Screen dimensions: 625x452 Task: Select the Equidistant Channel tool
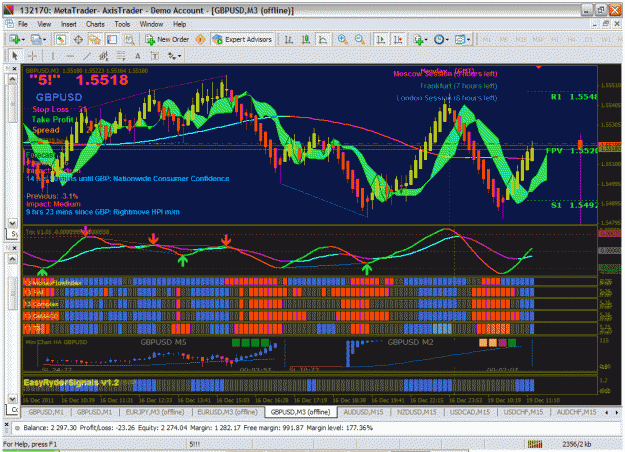tap(104, 56)
